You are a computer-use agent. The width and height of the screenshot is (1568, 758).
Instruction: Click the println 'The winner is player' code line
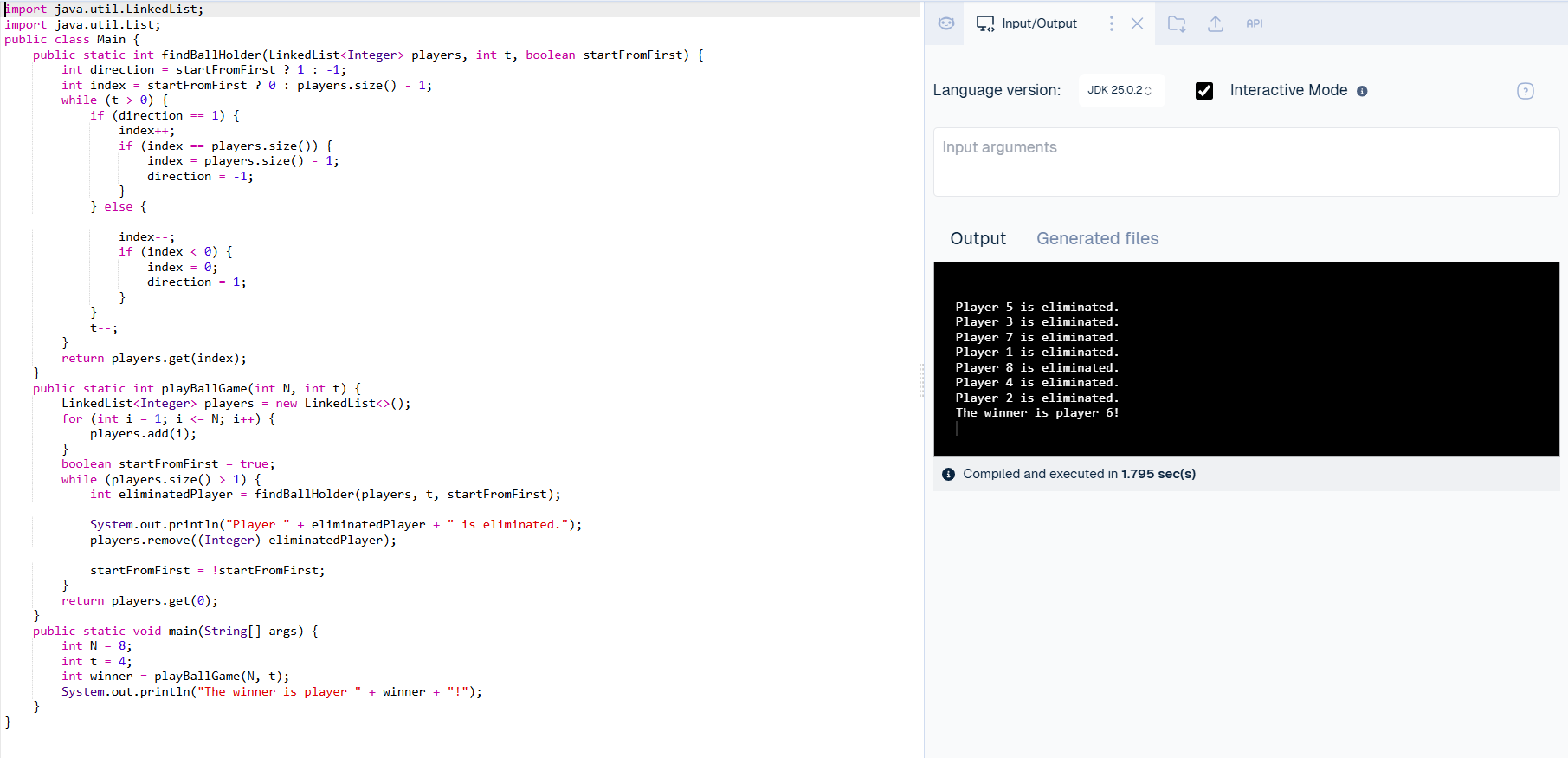pos(272,691)
